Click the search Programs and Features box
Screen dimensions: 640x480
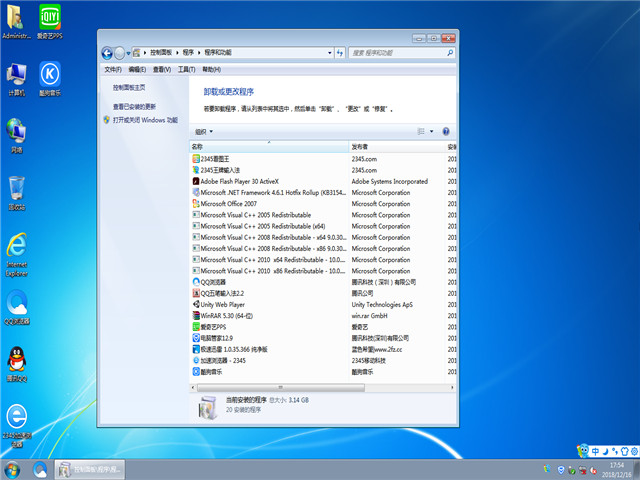click(397, 53)
